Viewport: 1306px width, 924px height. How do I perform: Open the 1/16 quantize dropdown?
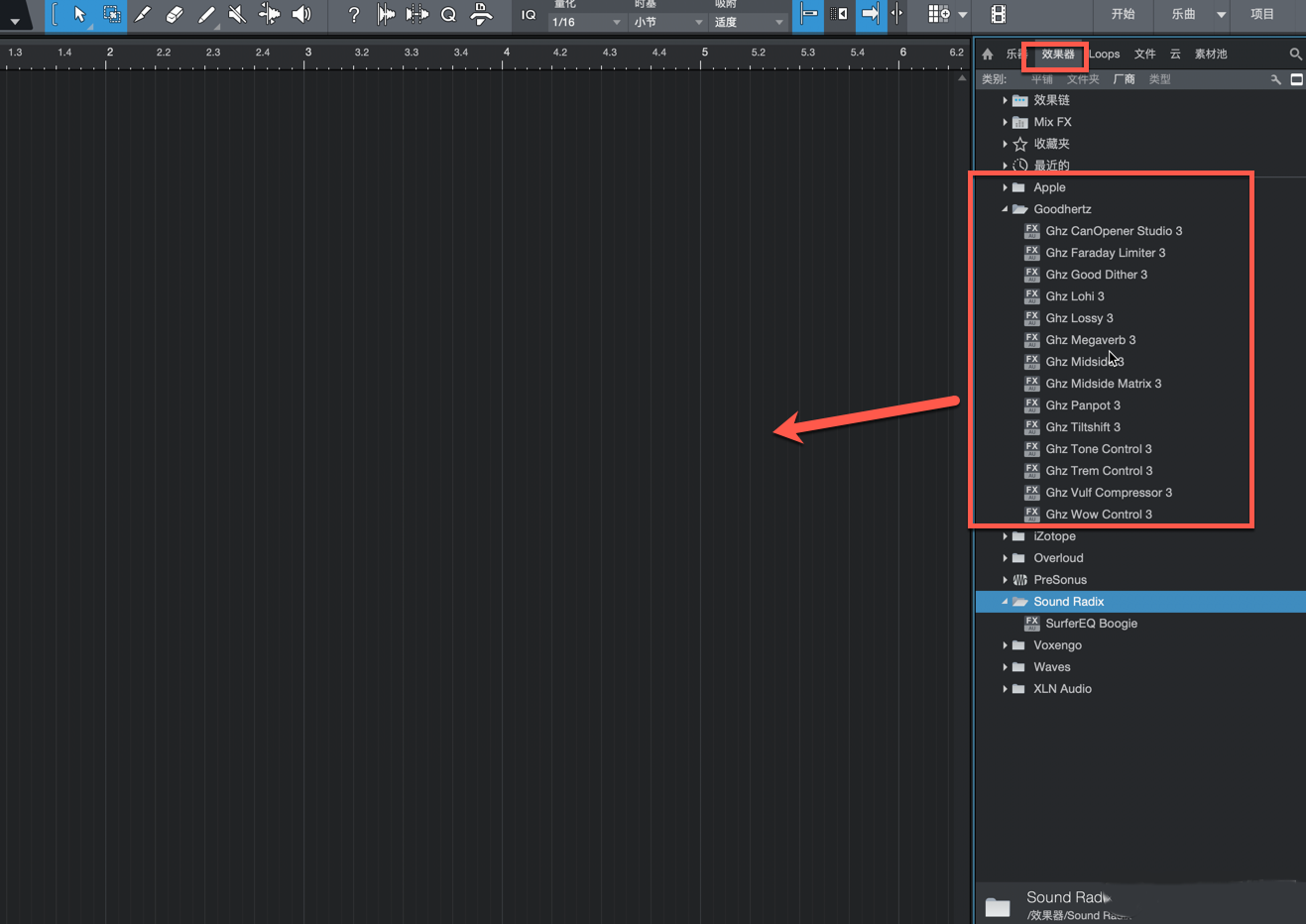tap(587, 22)
